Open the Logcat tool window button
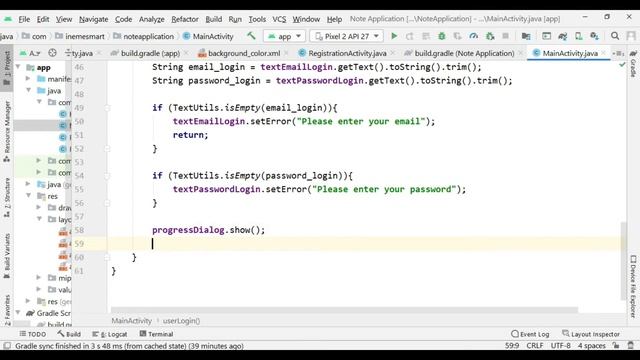Viewport: 640px width, 360px height. click(x=110, y=334)
